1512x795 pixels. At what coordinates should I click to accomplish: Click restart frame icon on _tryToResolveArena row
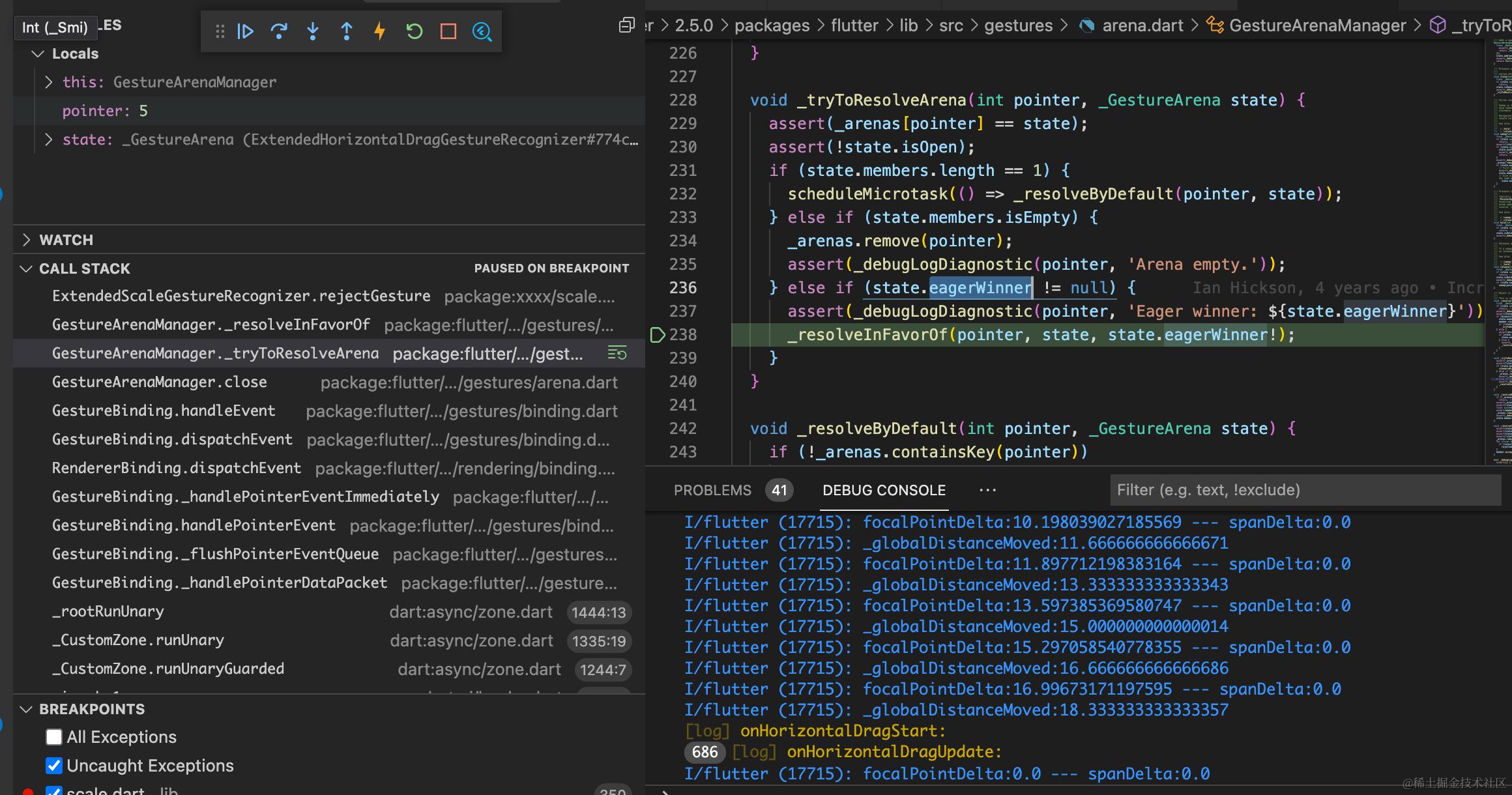pos(617,353)
